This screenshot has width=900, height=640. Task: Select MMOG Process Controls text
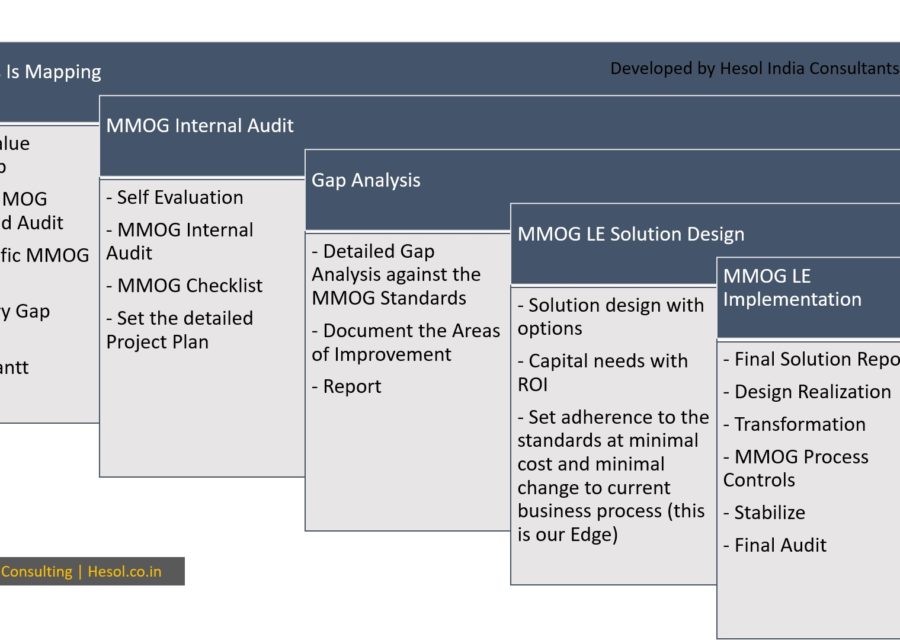coord(796,468)
